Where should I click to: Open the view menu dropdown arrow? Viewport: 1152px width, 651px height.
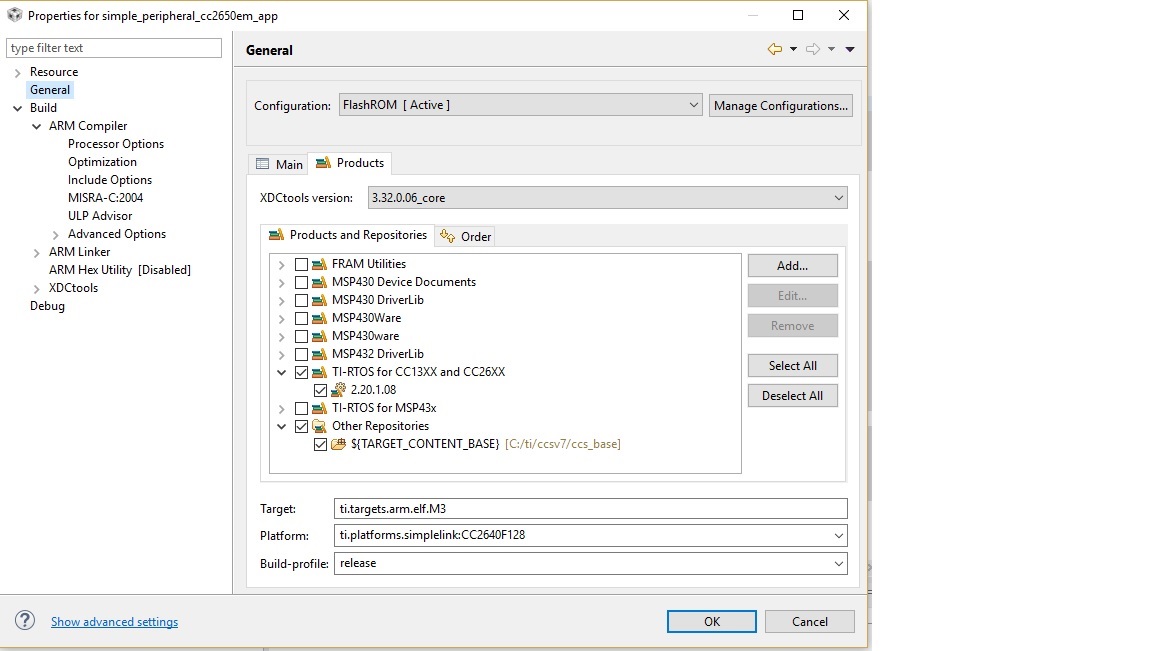pos(850,49)
